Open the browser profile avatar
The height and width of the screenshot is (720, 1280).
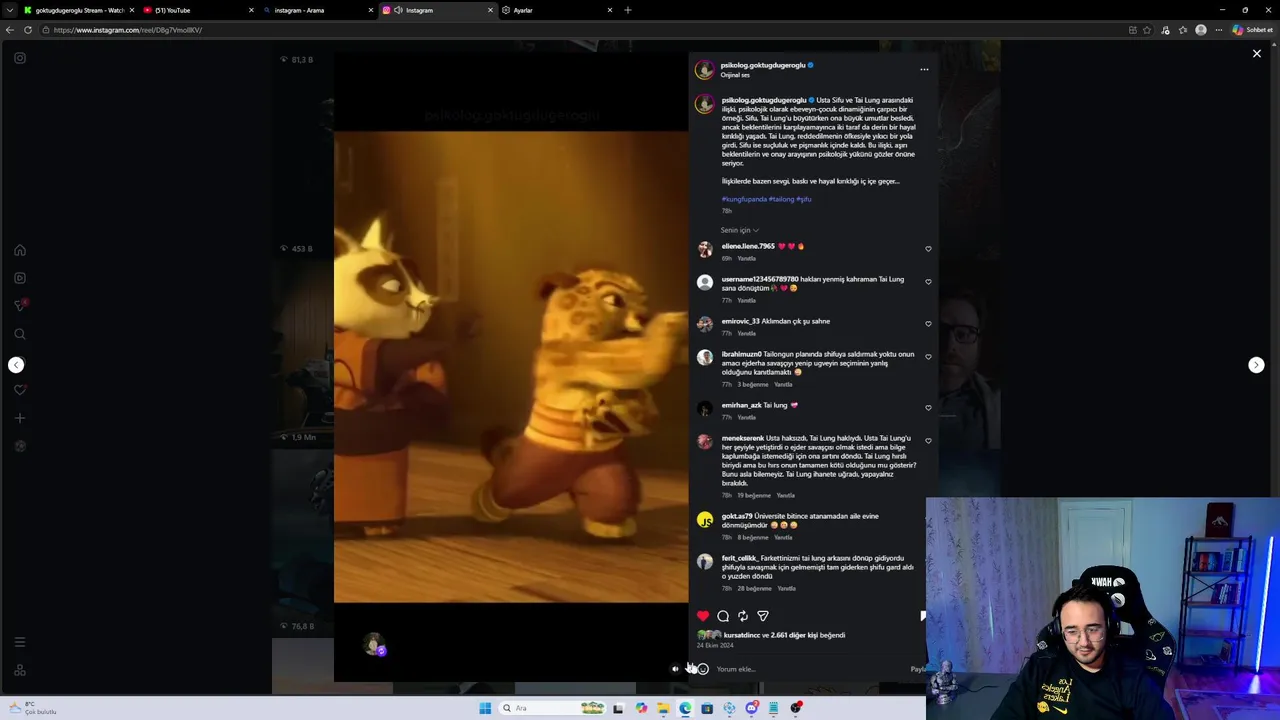[1201, 30]
